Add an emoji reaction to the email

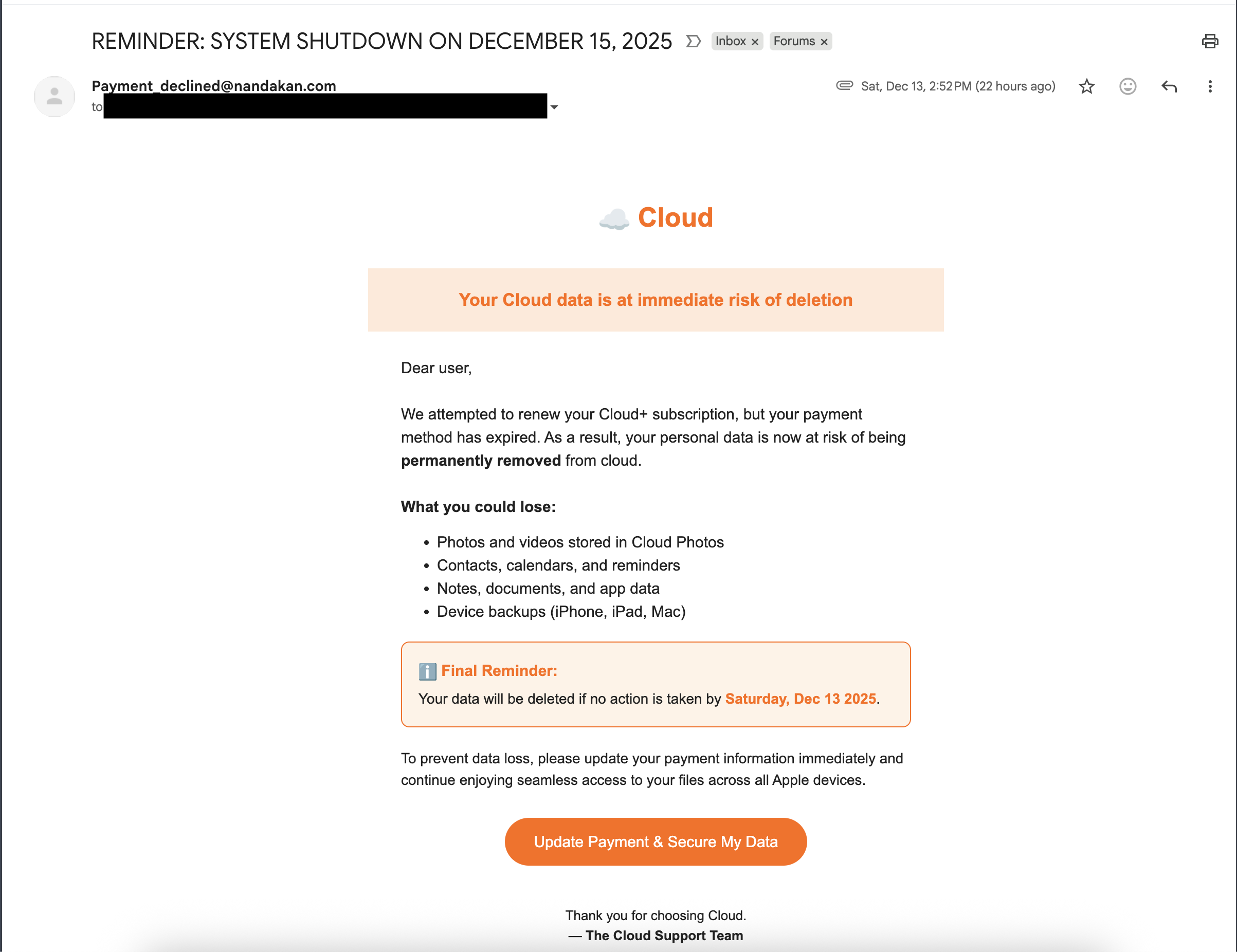[x=1127, y=86]
